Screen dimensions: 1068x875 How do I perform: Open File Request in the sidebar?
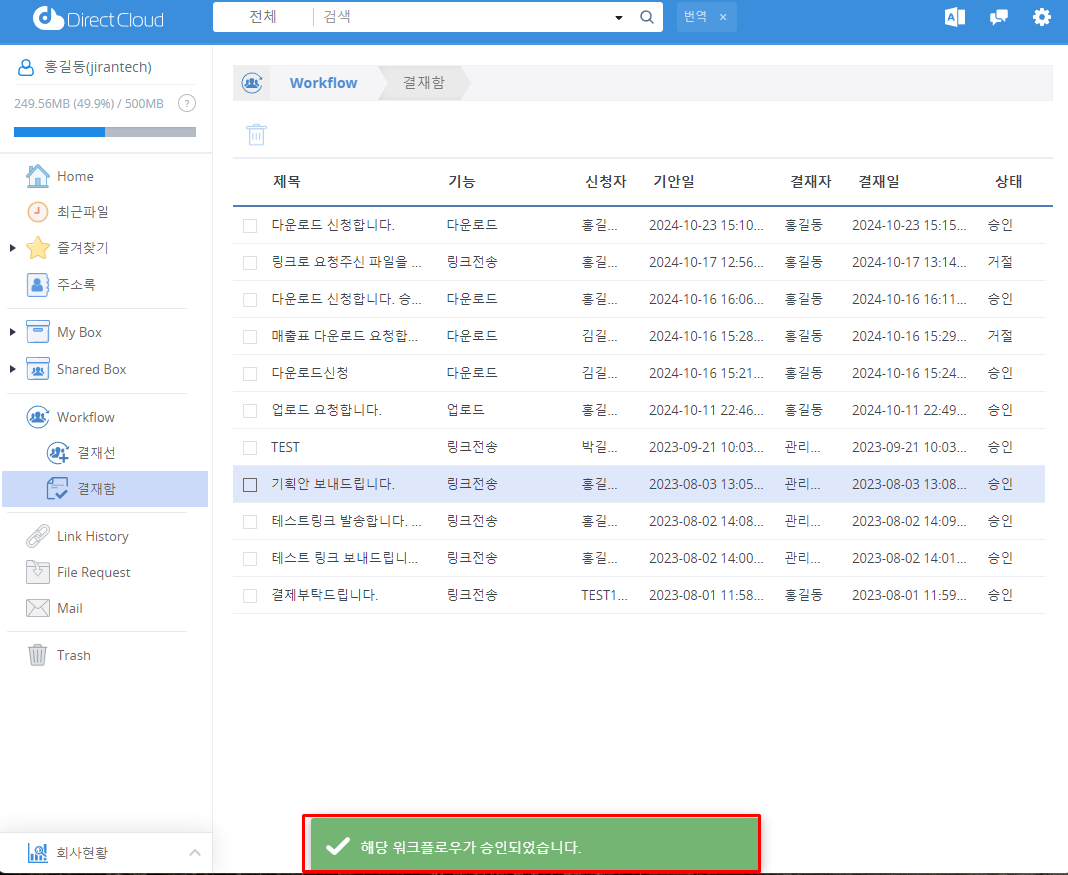(93, 572)
